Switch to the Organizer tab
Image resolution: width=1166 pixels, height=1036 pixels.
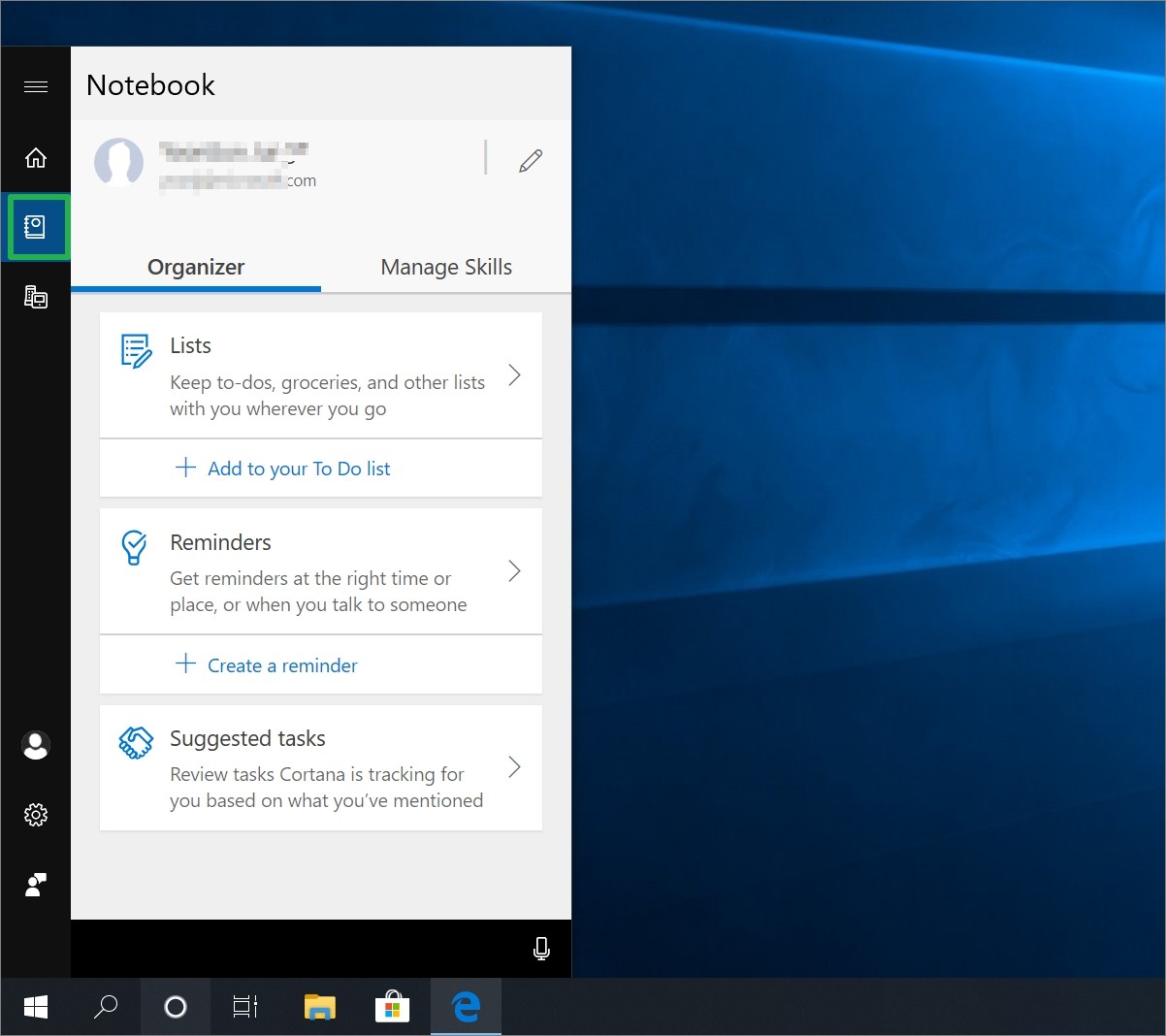(196, 268)
